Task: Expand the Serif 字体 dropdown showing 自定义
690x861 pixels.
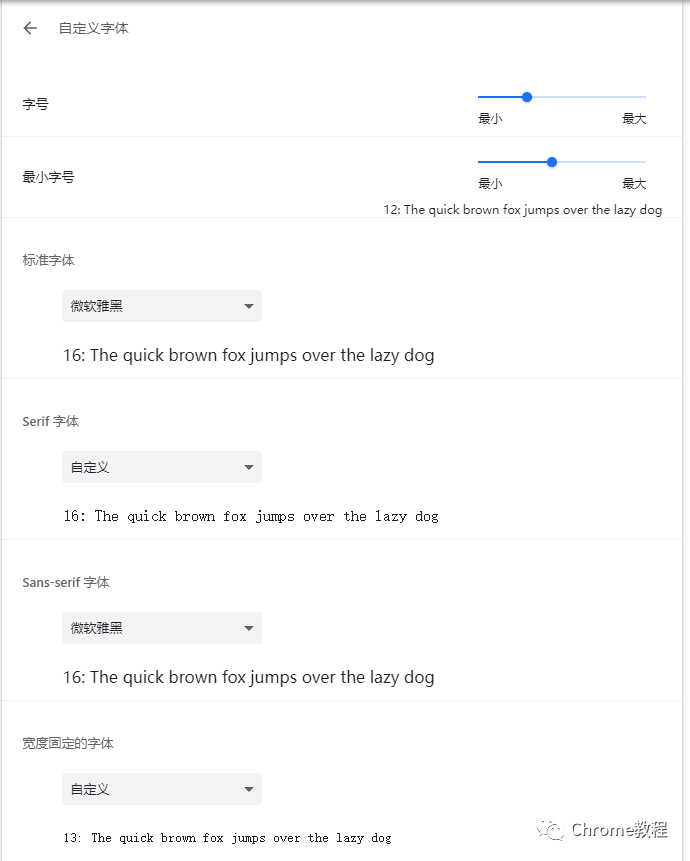Action: (162, 467)
